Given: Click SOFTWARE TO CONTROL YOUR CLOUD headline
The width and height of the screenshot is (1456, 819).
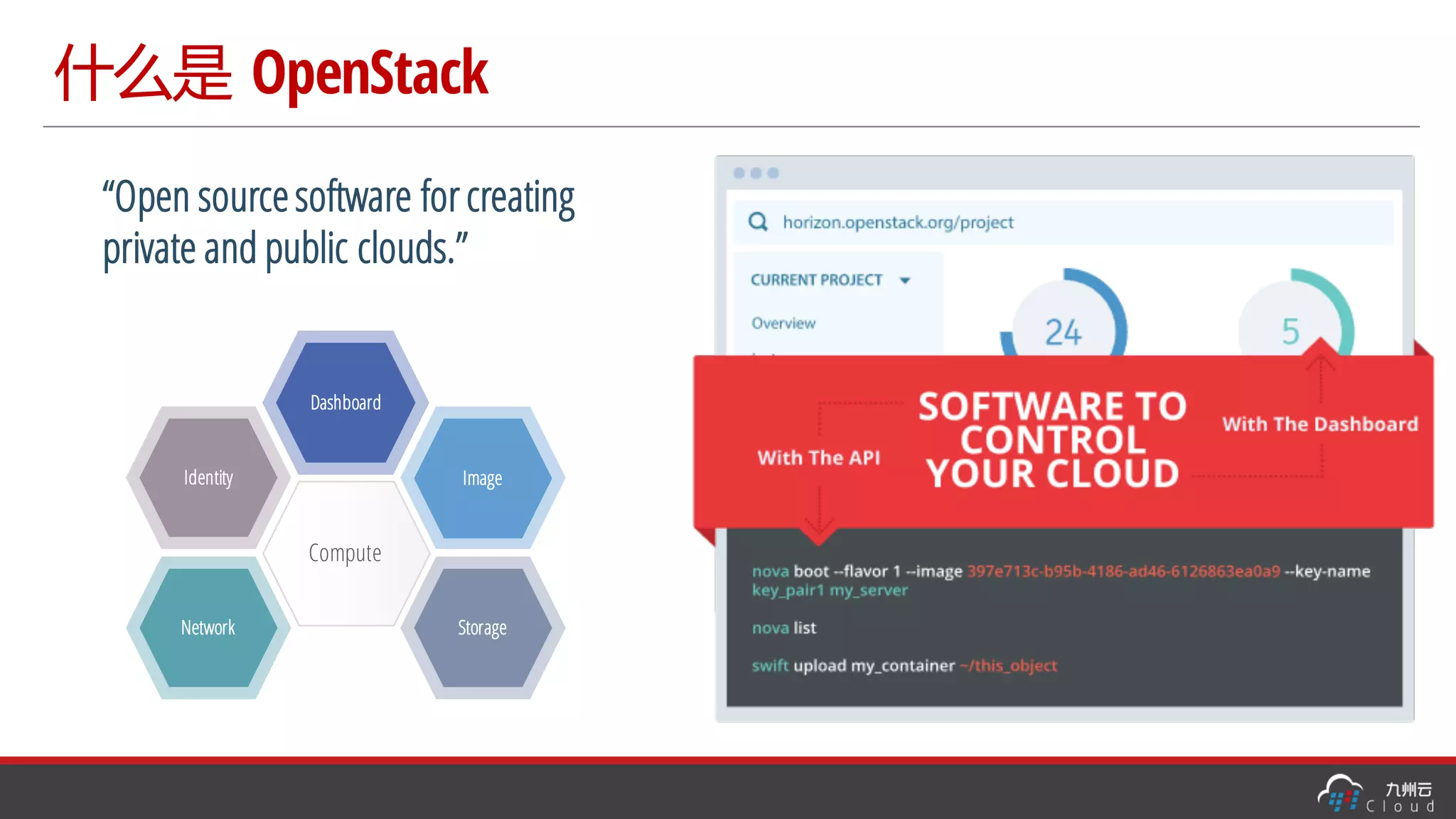Looking at the screenshot, I should [1053, 440].
